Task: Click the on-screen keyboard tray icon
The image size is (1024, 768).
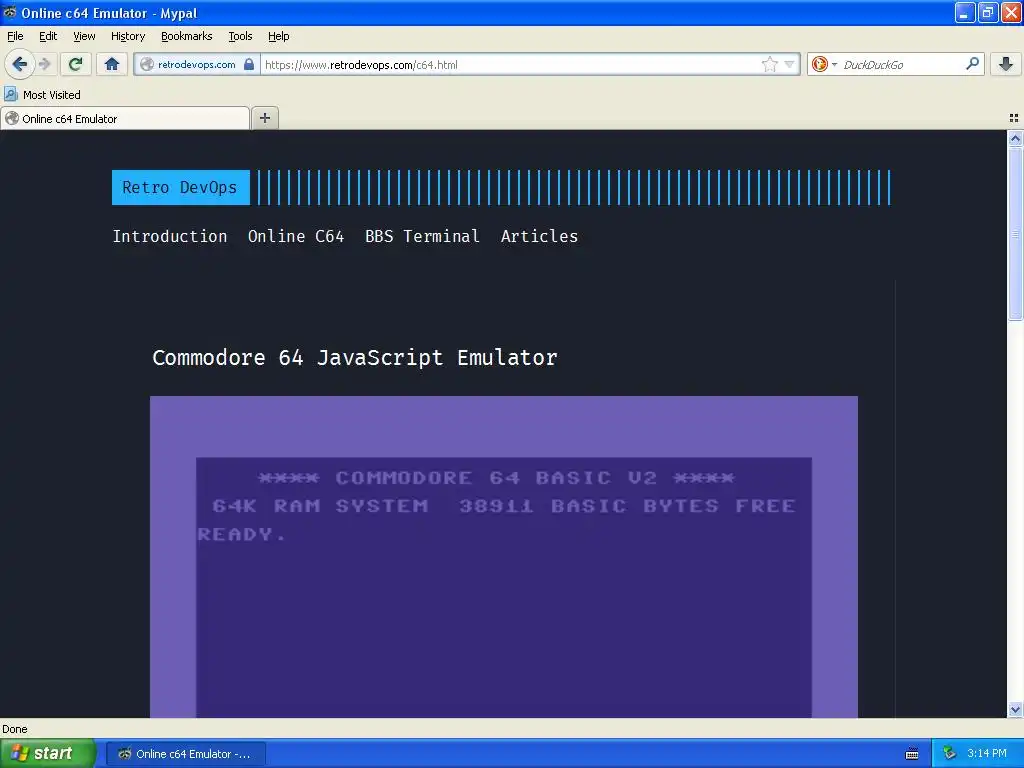Action: 912,754
